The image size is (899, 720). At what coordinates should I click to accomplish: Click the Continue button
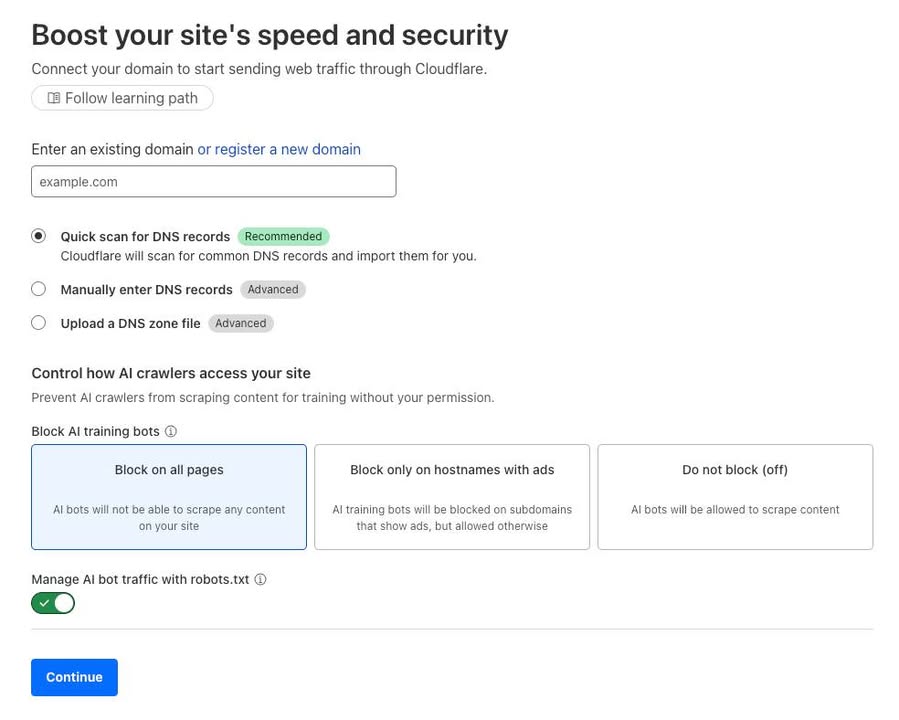[75, 677]
